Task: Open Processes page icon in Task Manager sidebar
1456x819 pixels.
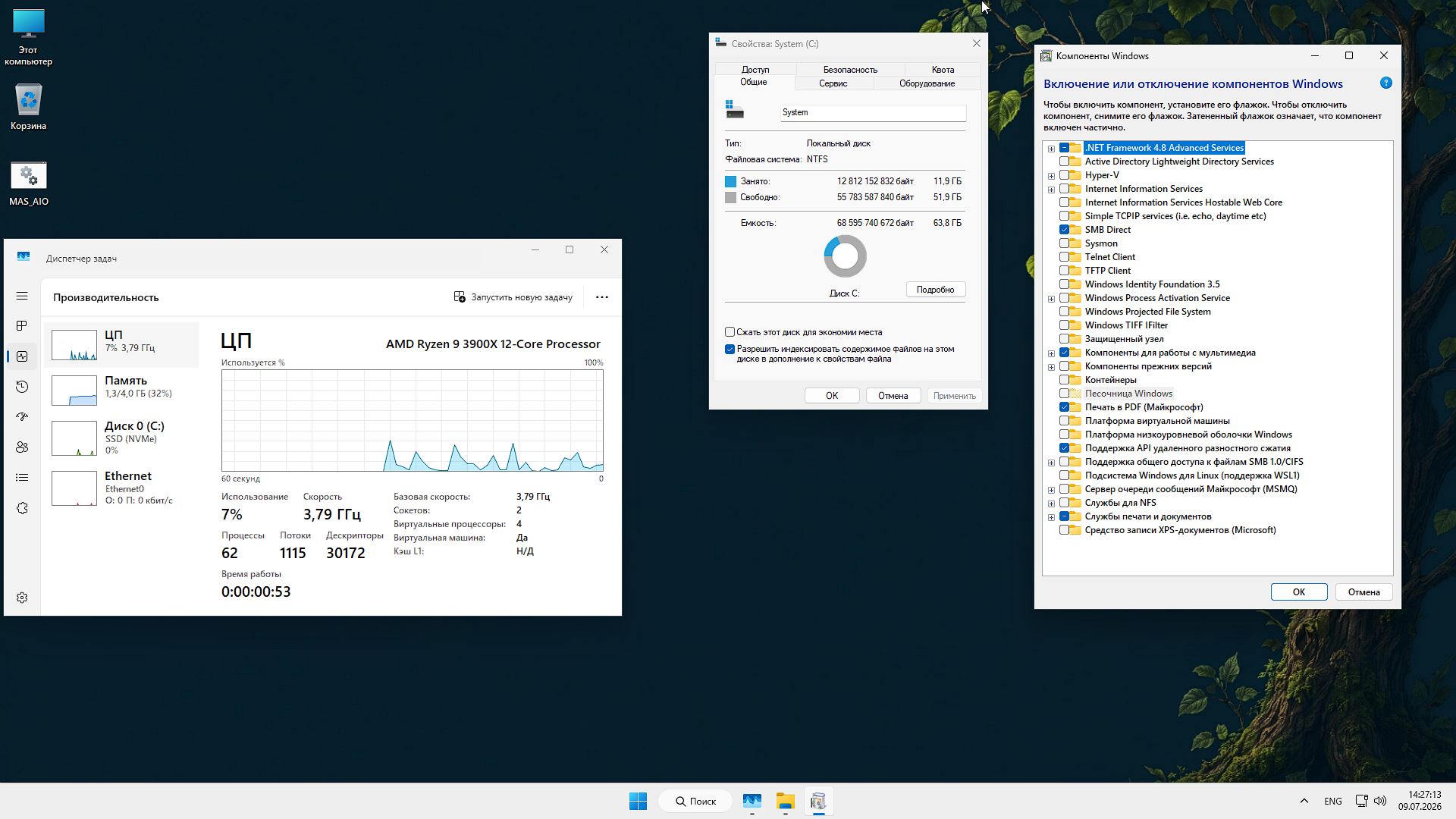Action: click(22, 326)
